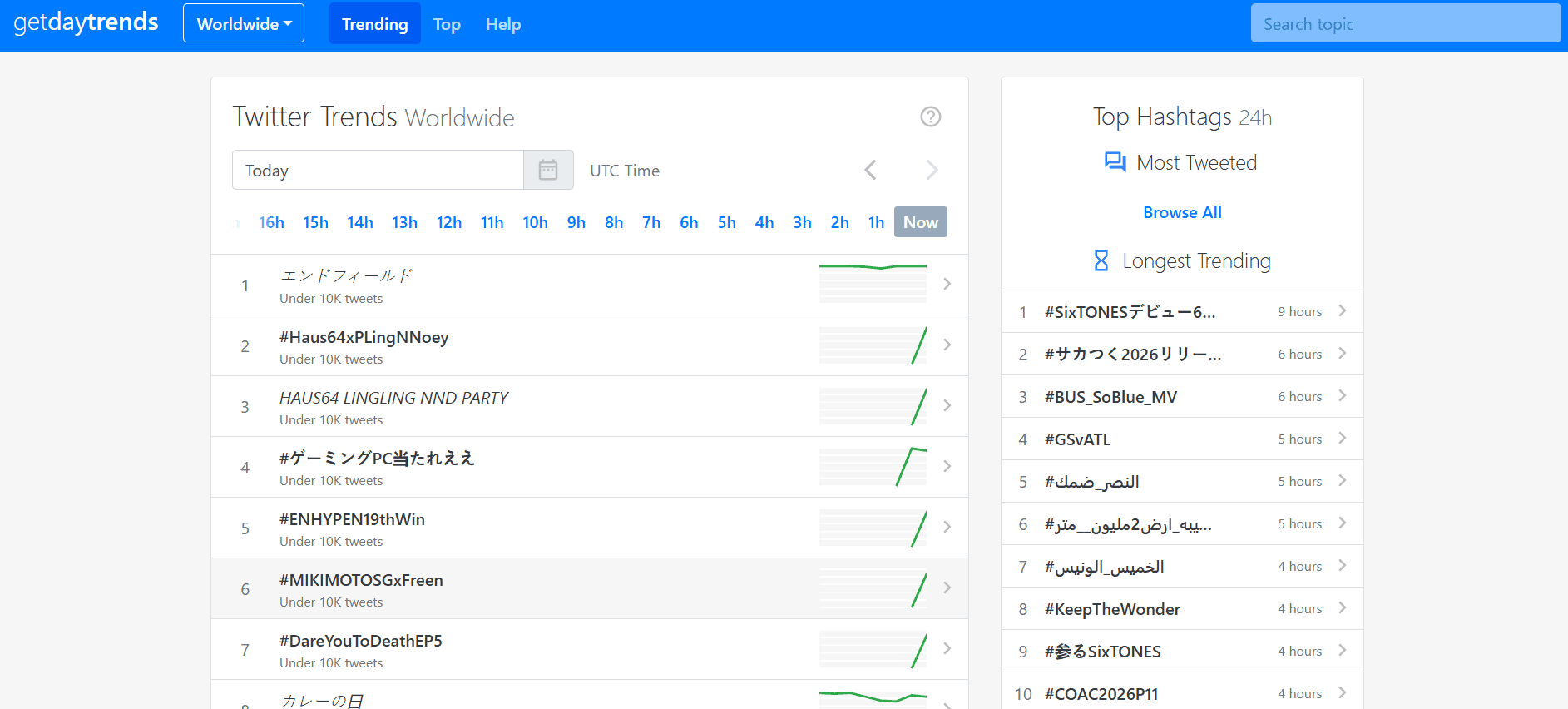Open chevron beside #COAC2026P11 hashtag

[x=1342, y=692]
